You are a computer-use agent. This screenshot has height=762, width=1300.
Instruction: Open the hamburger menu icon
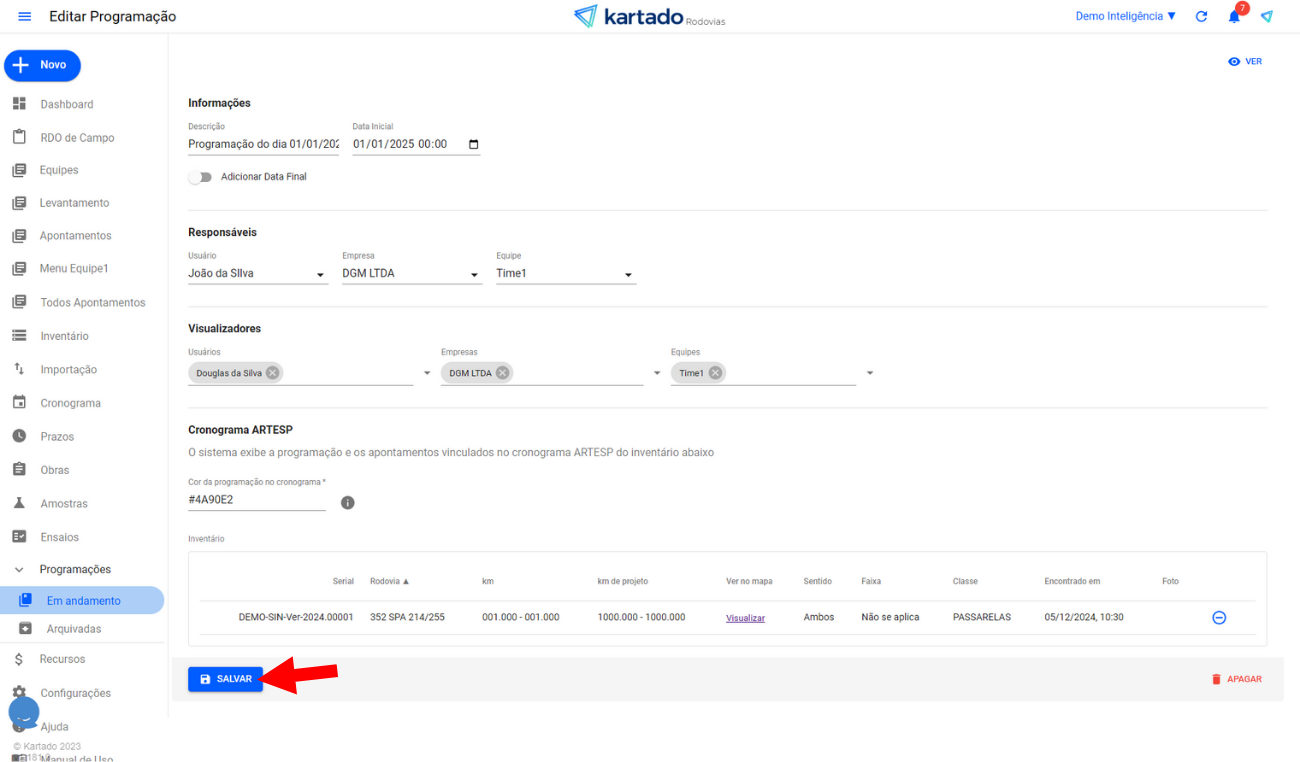25,17
